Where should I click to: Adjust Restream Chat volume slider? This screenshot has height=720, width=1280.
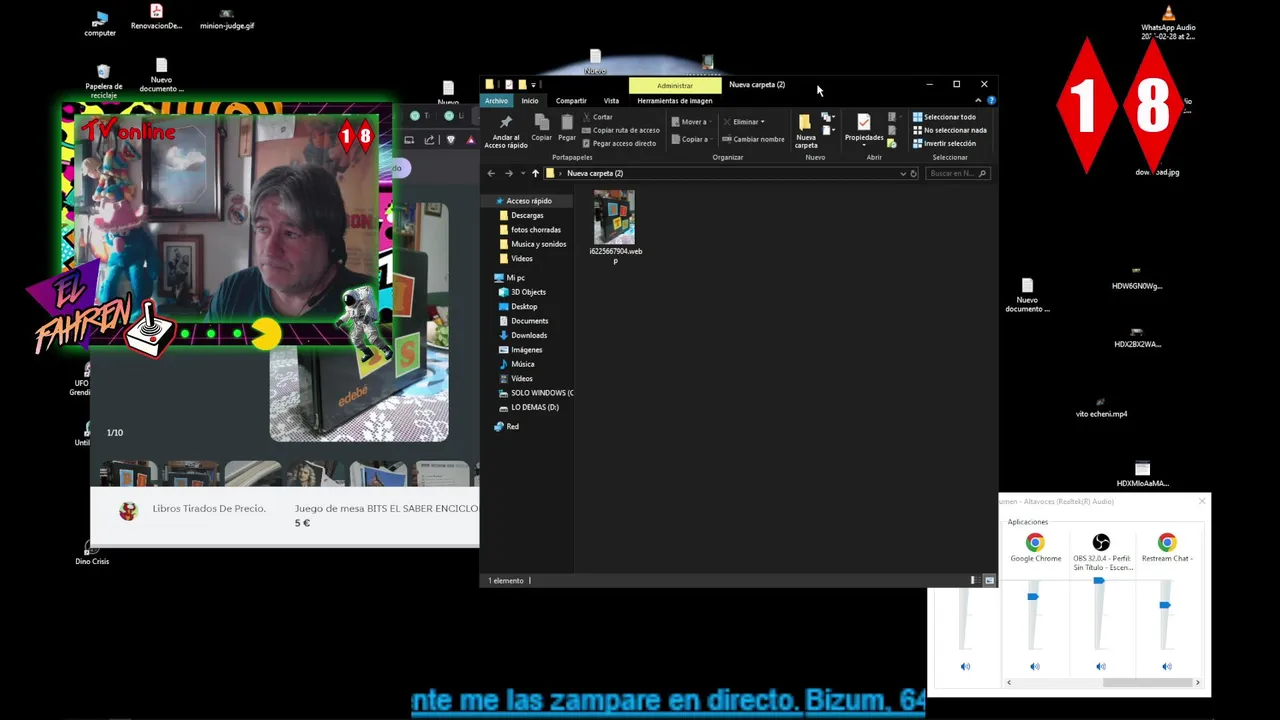click(x=1165, y=605)
